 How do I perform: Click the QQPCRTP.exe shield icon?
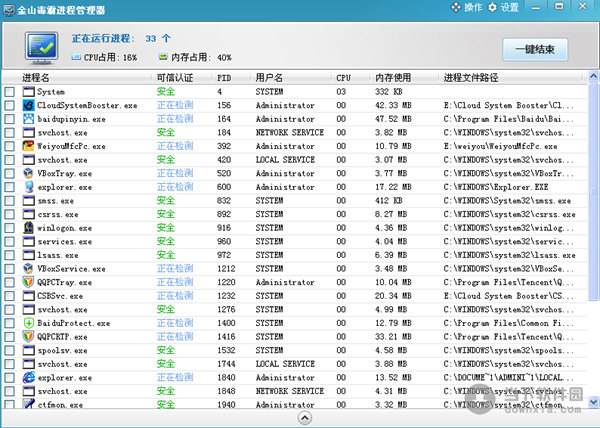(x=28, y=337)
